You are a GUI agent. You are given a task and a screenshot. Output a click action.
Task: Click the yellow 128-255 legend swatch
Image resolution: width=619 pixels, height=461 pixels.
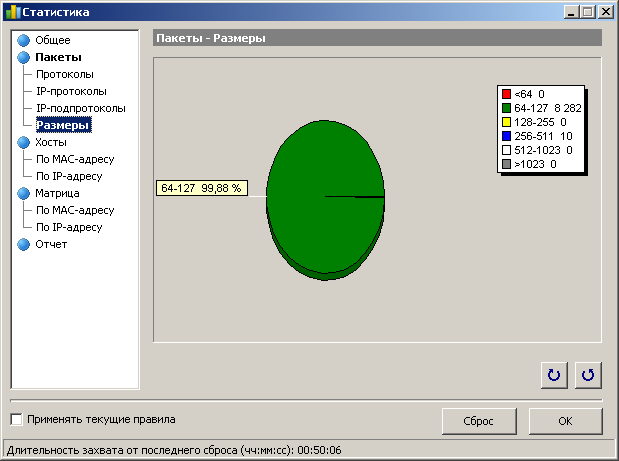(x=506, y=122)
